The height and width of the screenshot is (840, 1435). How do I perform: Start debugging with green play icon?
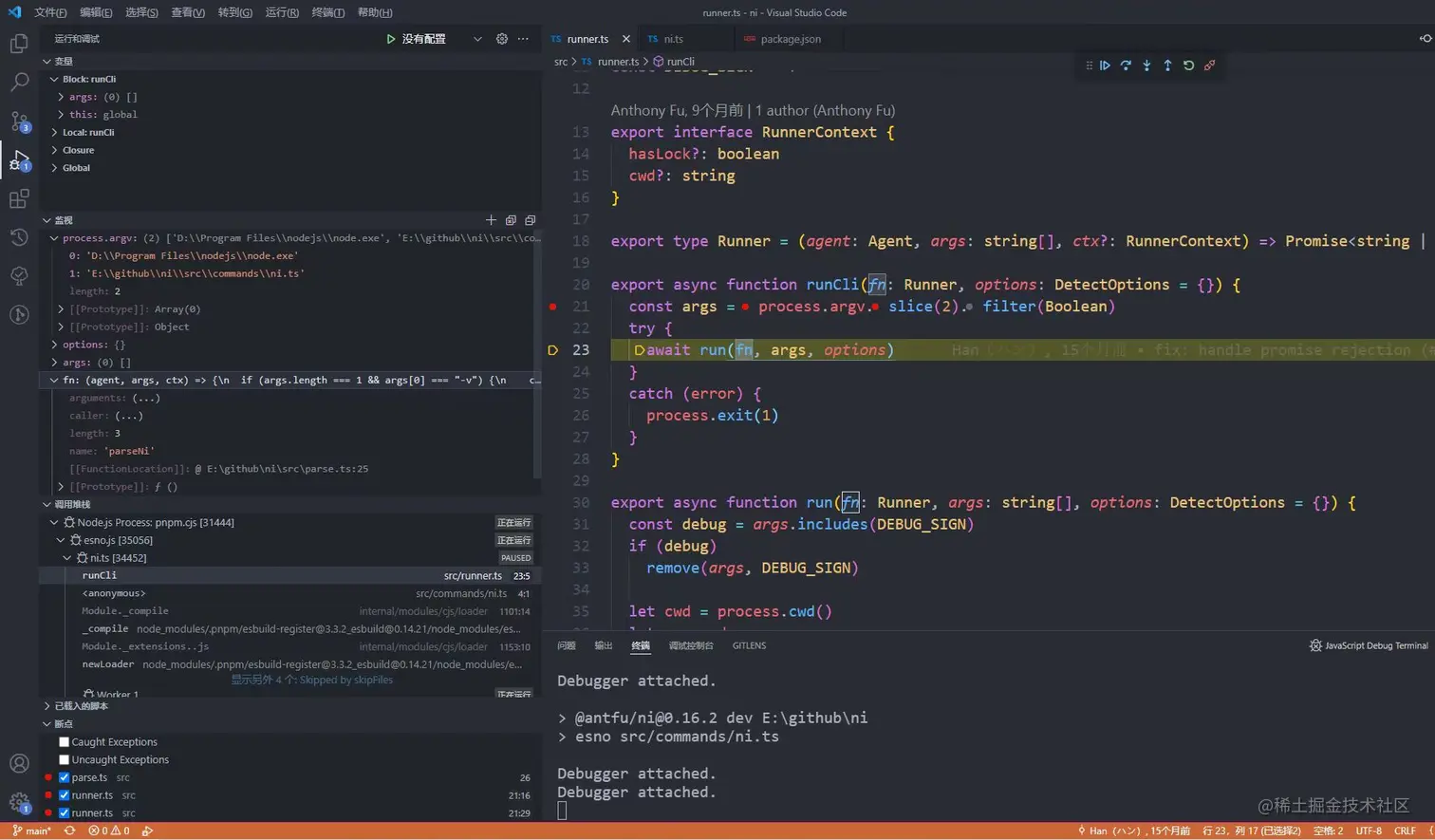(x=390, y=39)
